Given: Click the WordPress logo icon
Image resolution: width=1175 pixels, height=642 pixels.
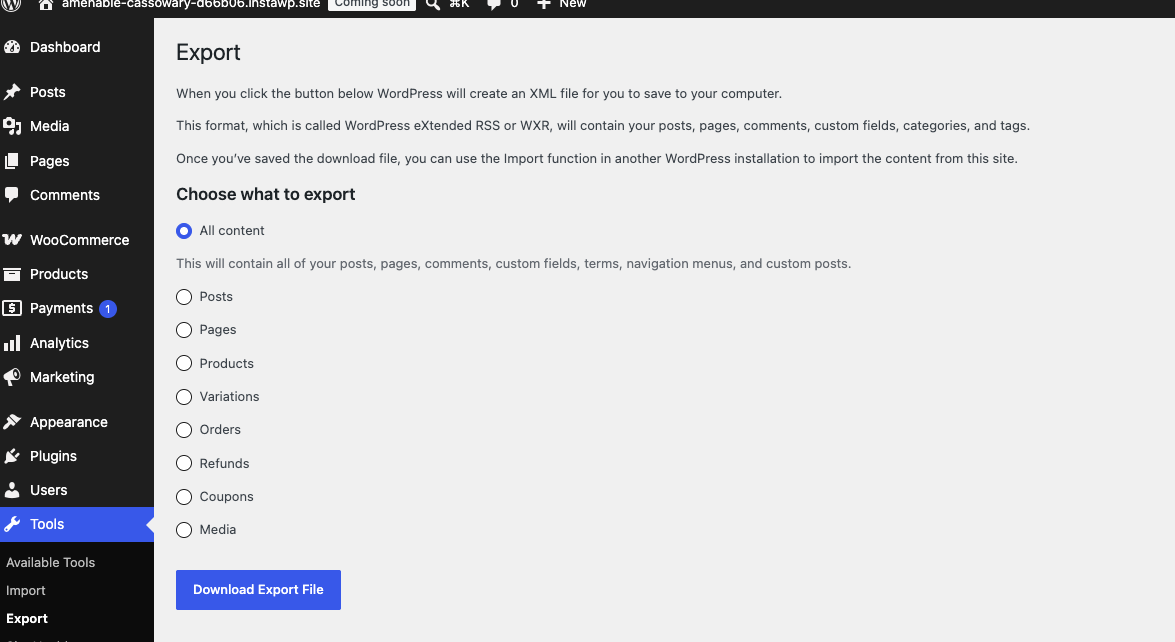Looking at the screenshot, I should point(11,4).
